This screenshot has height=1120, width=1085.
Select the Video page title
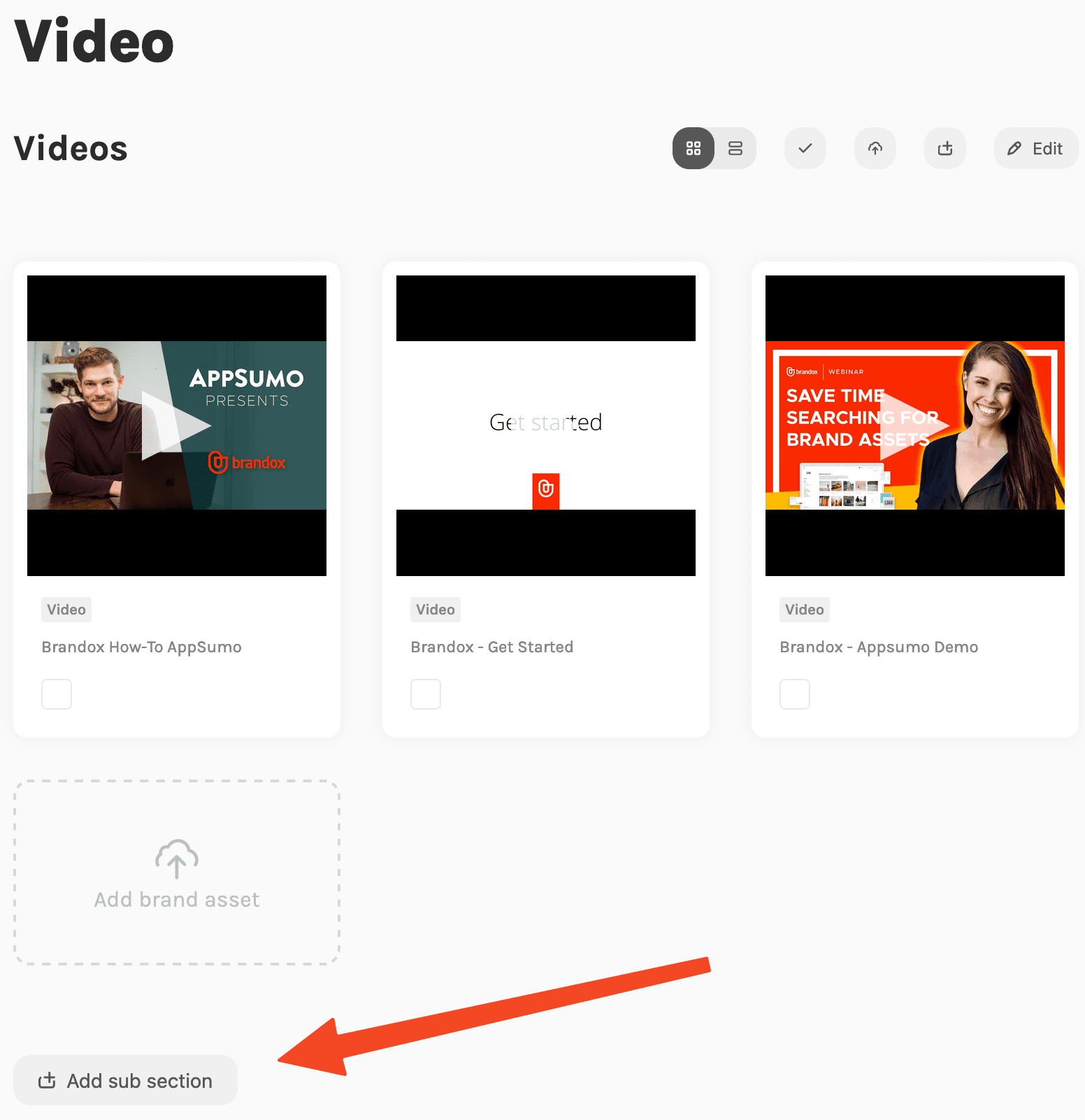click(94, 41)
